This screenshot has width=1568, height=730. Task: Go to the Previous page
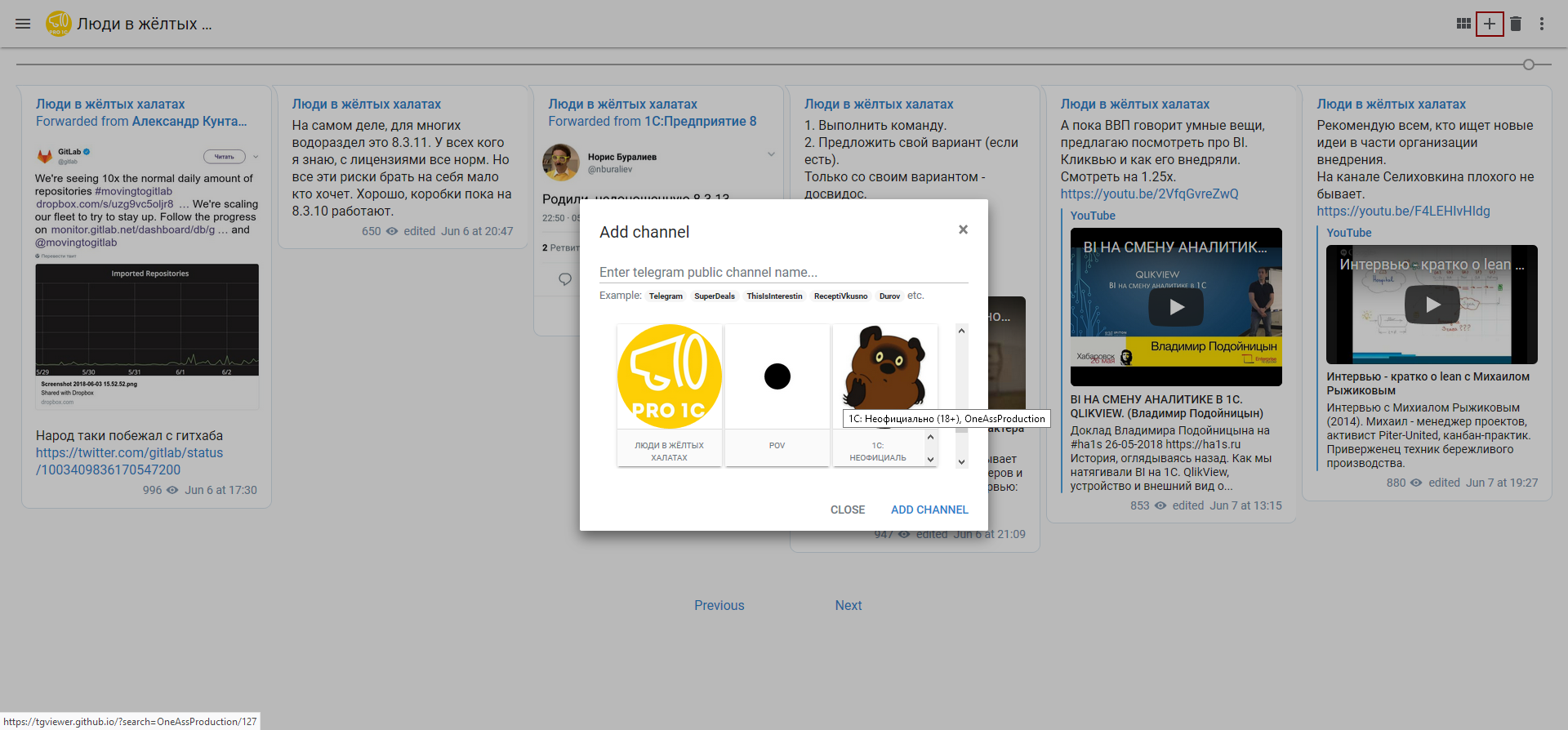pyautogui.click(x=719, y=605)
